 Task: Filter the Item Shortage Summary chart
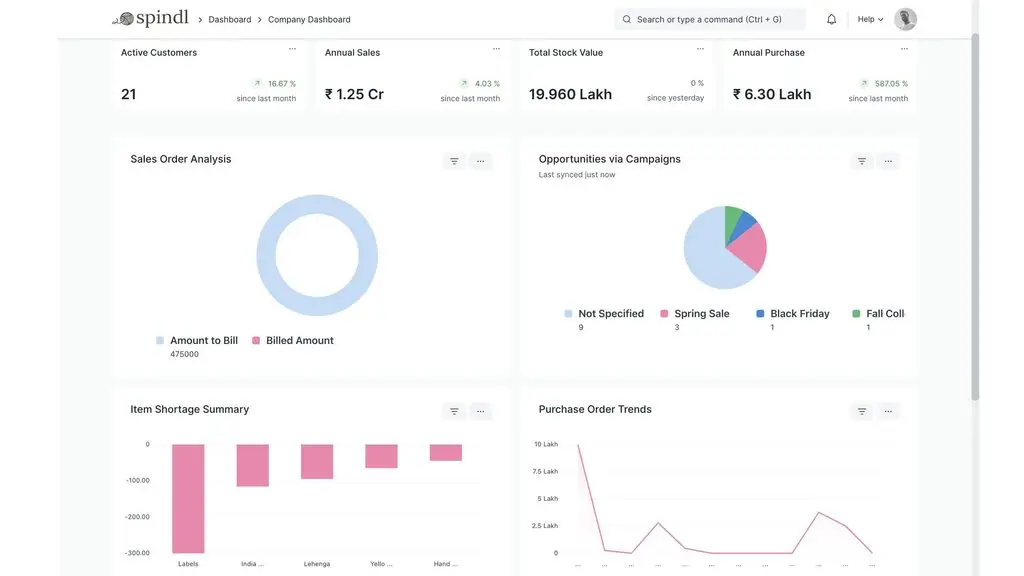point(454,411)
